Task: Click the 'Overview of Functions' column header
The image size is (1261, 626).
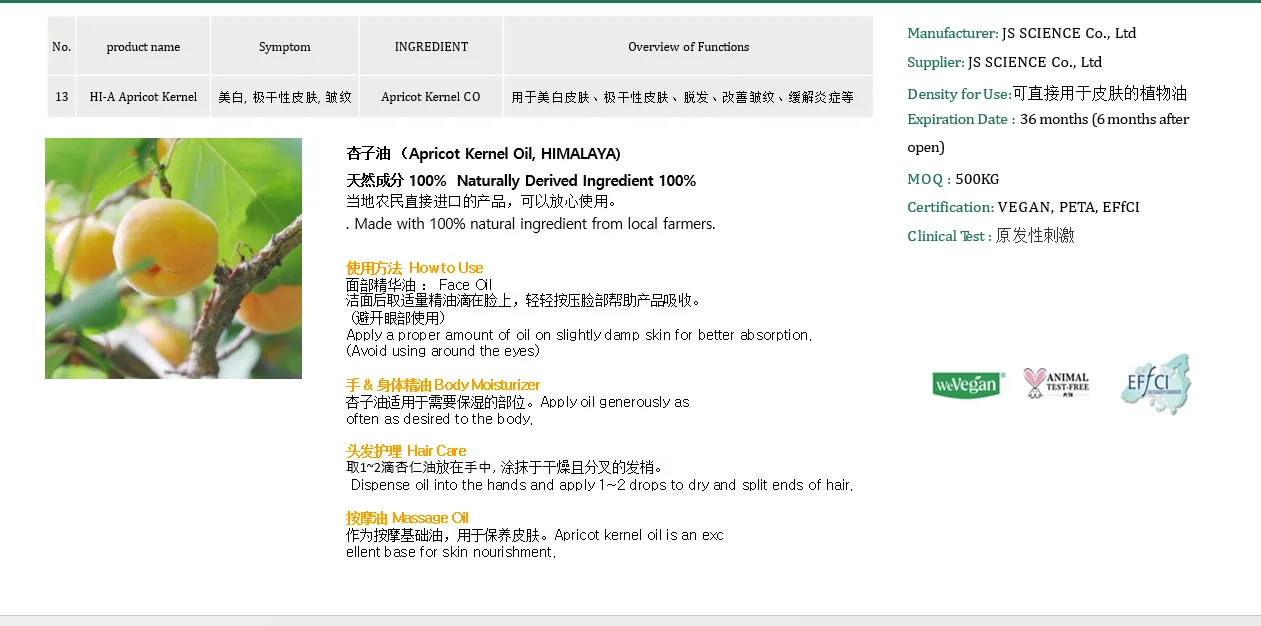Action: pyautogui.click(x=688, y=47)
